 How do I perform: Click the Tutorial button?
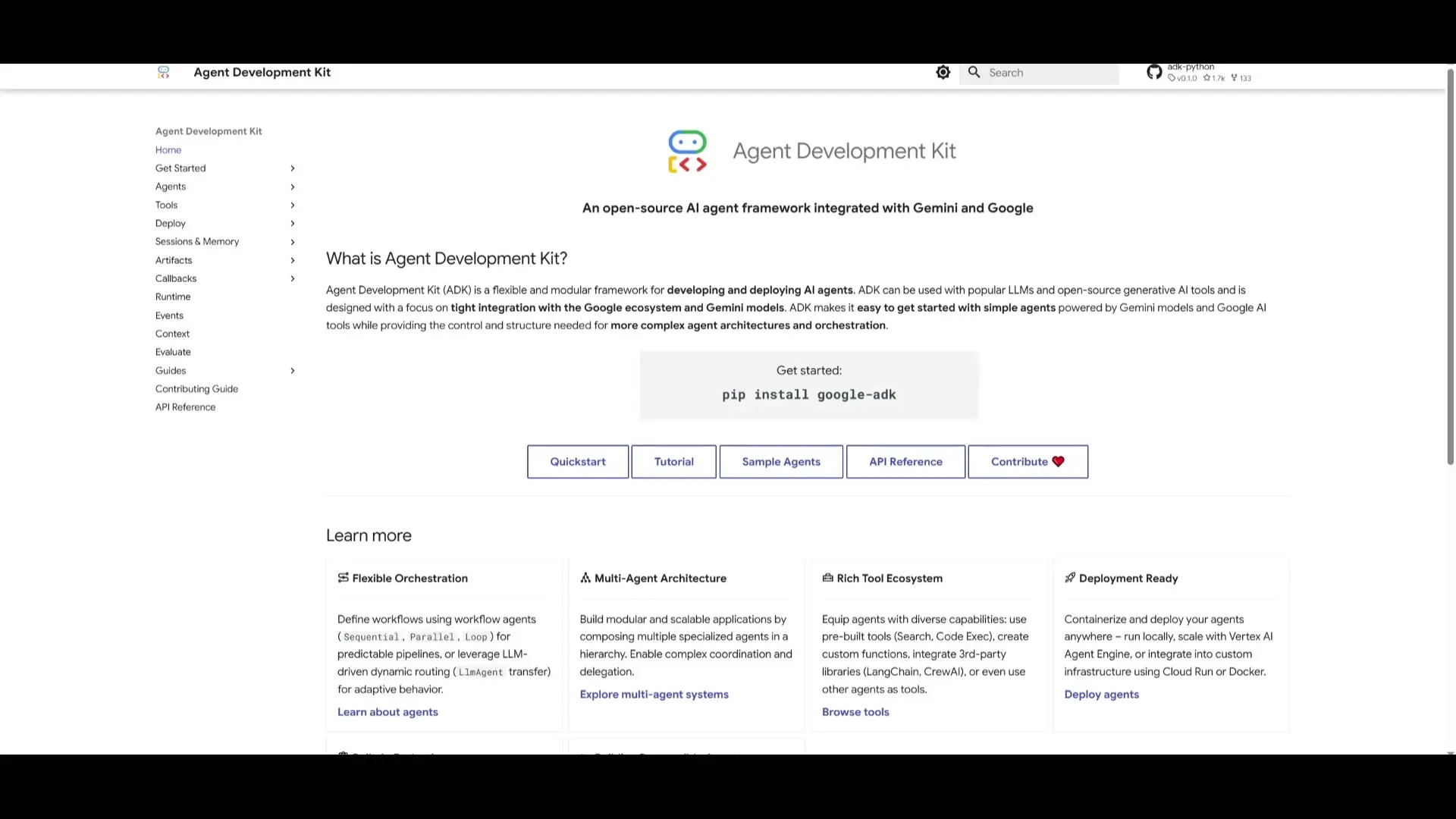coord(674,462)
